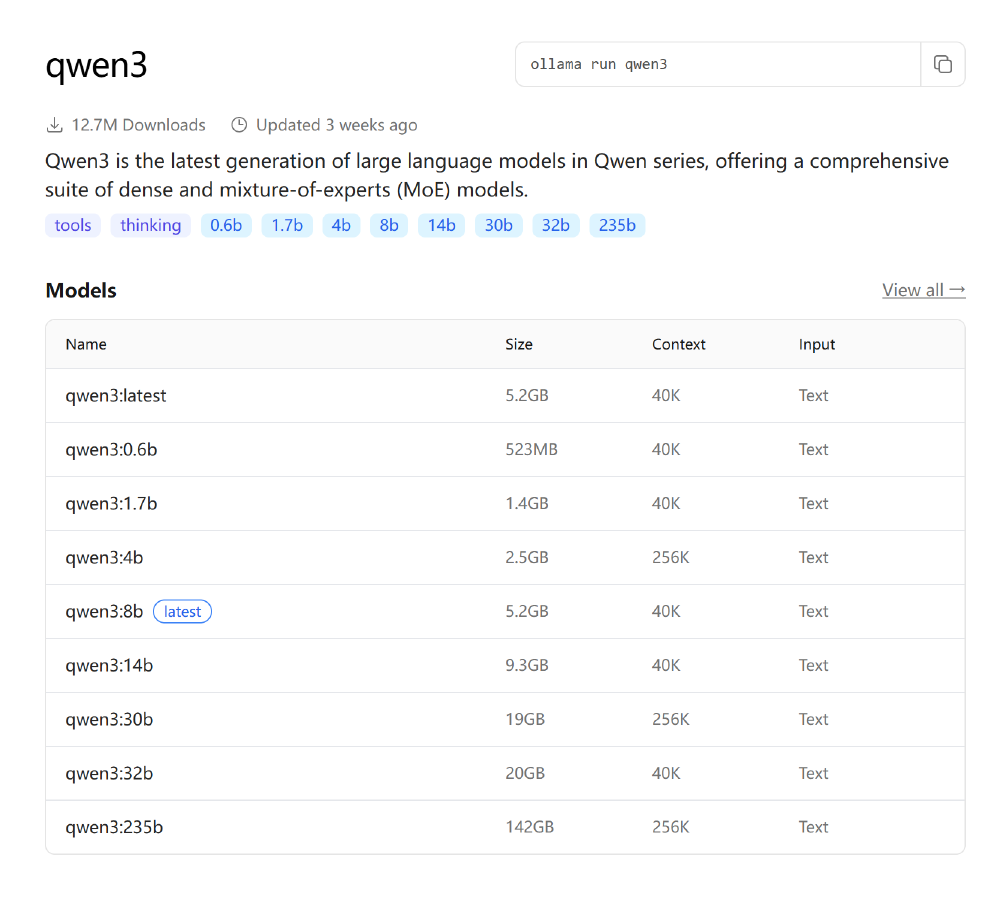Open the qwen3:235b model entry
This screenshot has height=910, width=1000.
114,828
